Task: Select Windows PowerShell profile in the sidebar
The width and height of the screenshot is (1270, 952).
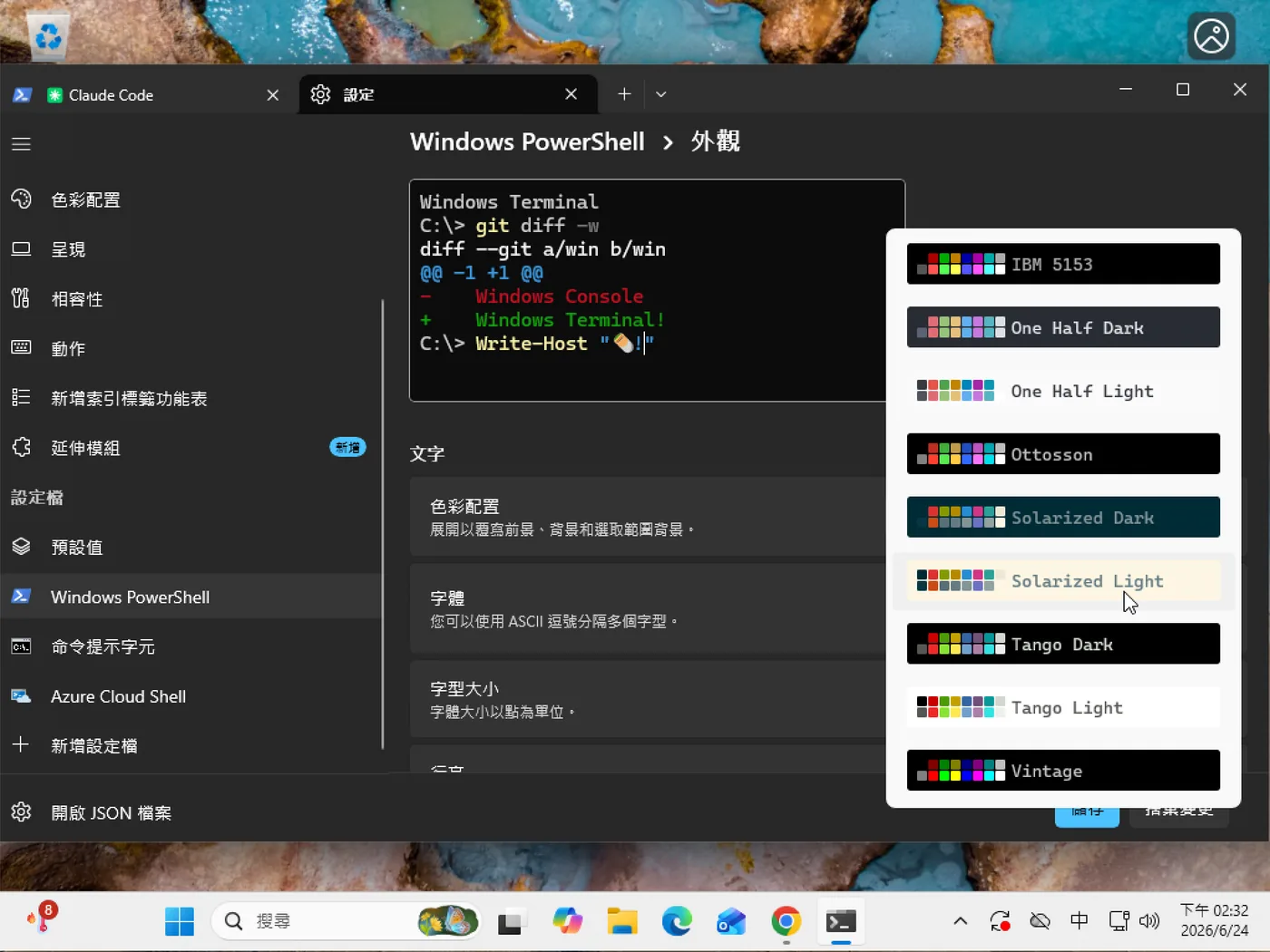Action: click(x=191, y=597)
